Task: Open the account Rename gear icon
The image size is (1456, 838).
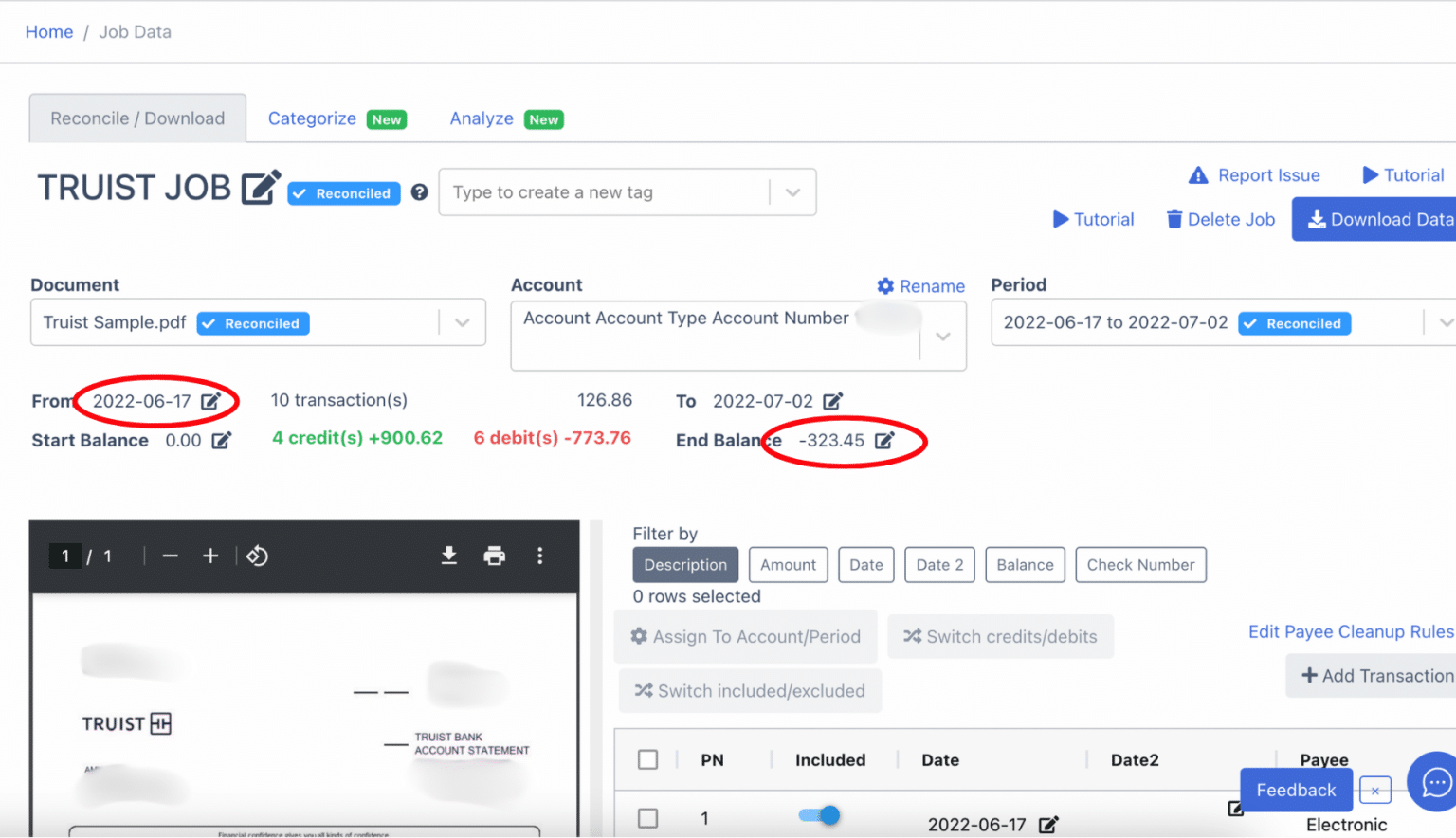Action: pos(884,285)
